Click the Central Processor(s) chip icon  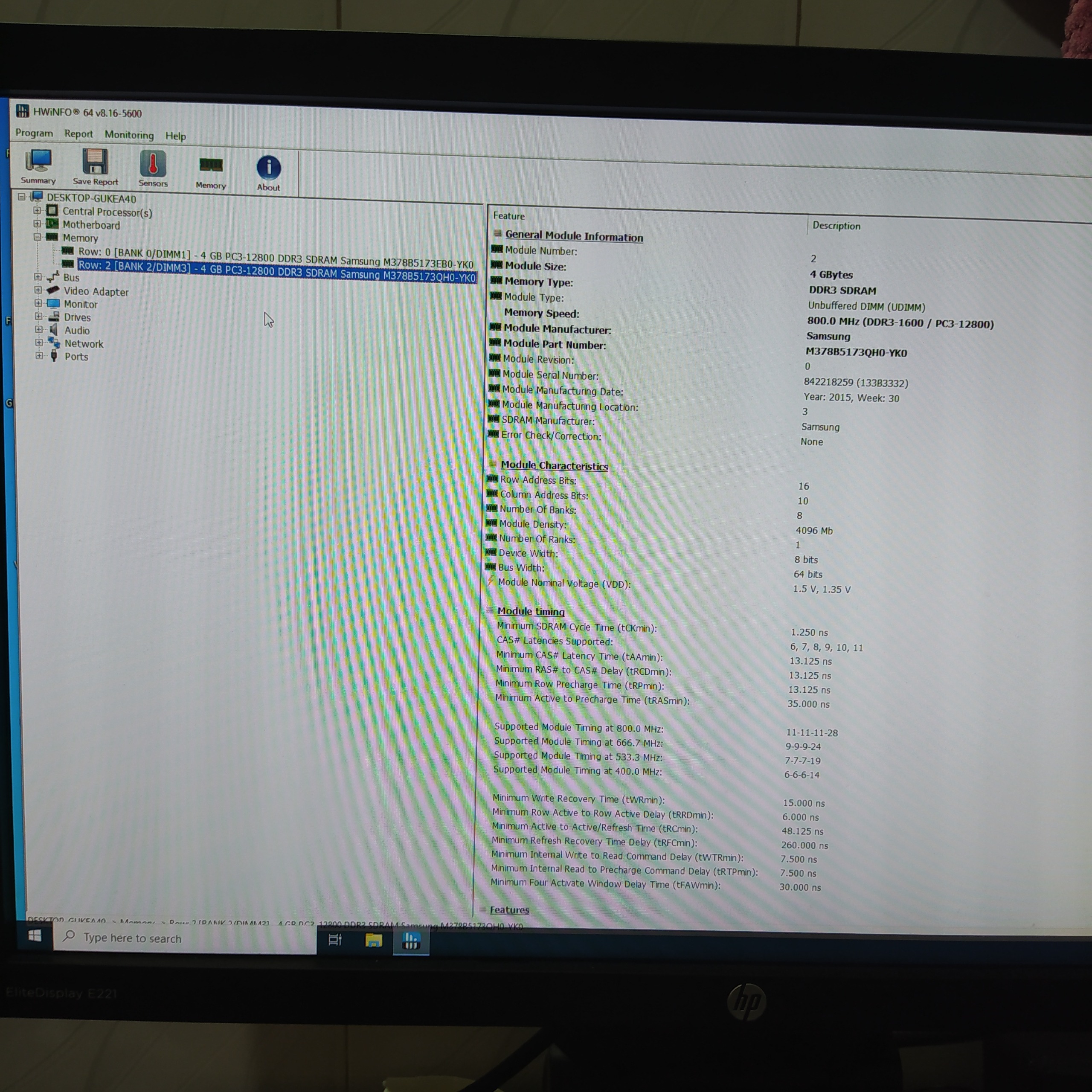coord(52,210)
